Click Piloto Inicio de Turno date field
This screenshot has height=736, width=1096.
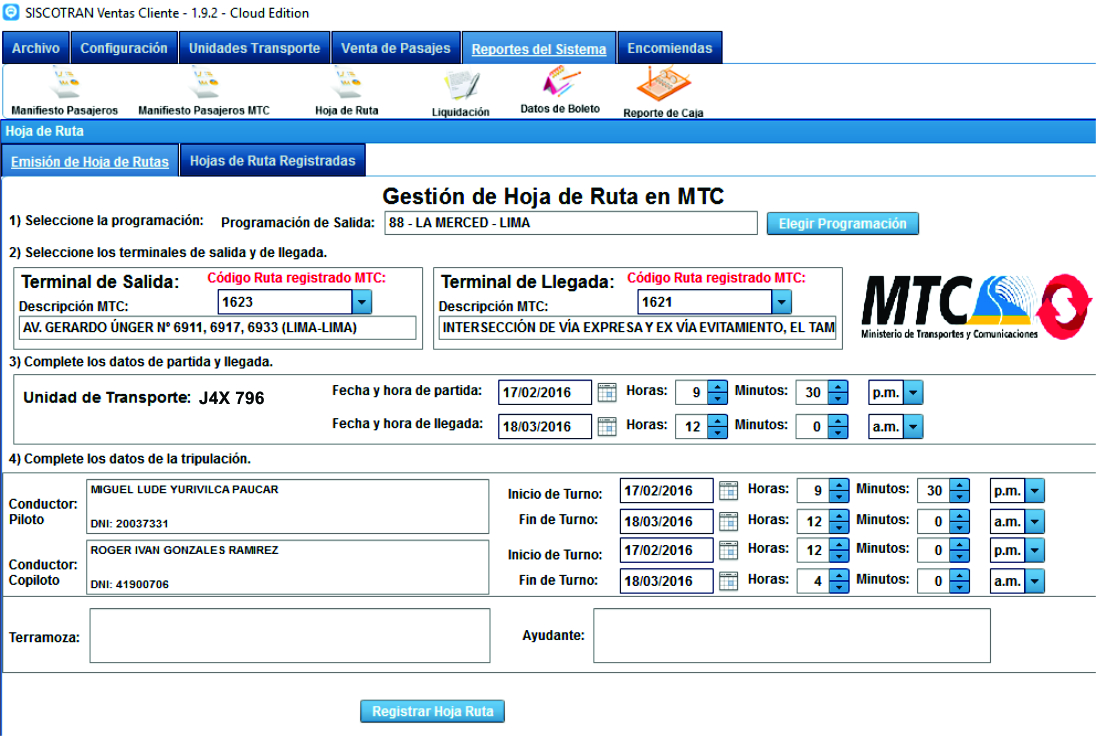click(x=666, y=491)
